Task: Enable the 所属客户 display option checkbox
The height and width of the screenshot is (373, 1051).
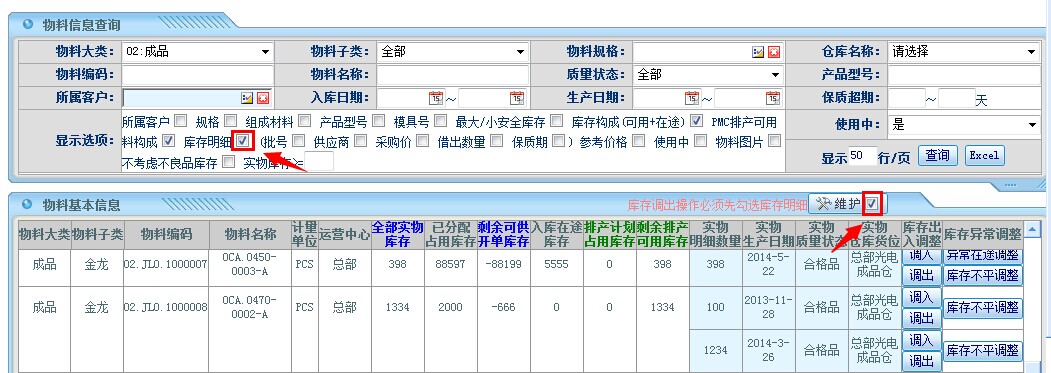Action: click(x=180, y=121)
